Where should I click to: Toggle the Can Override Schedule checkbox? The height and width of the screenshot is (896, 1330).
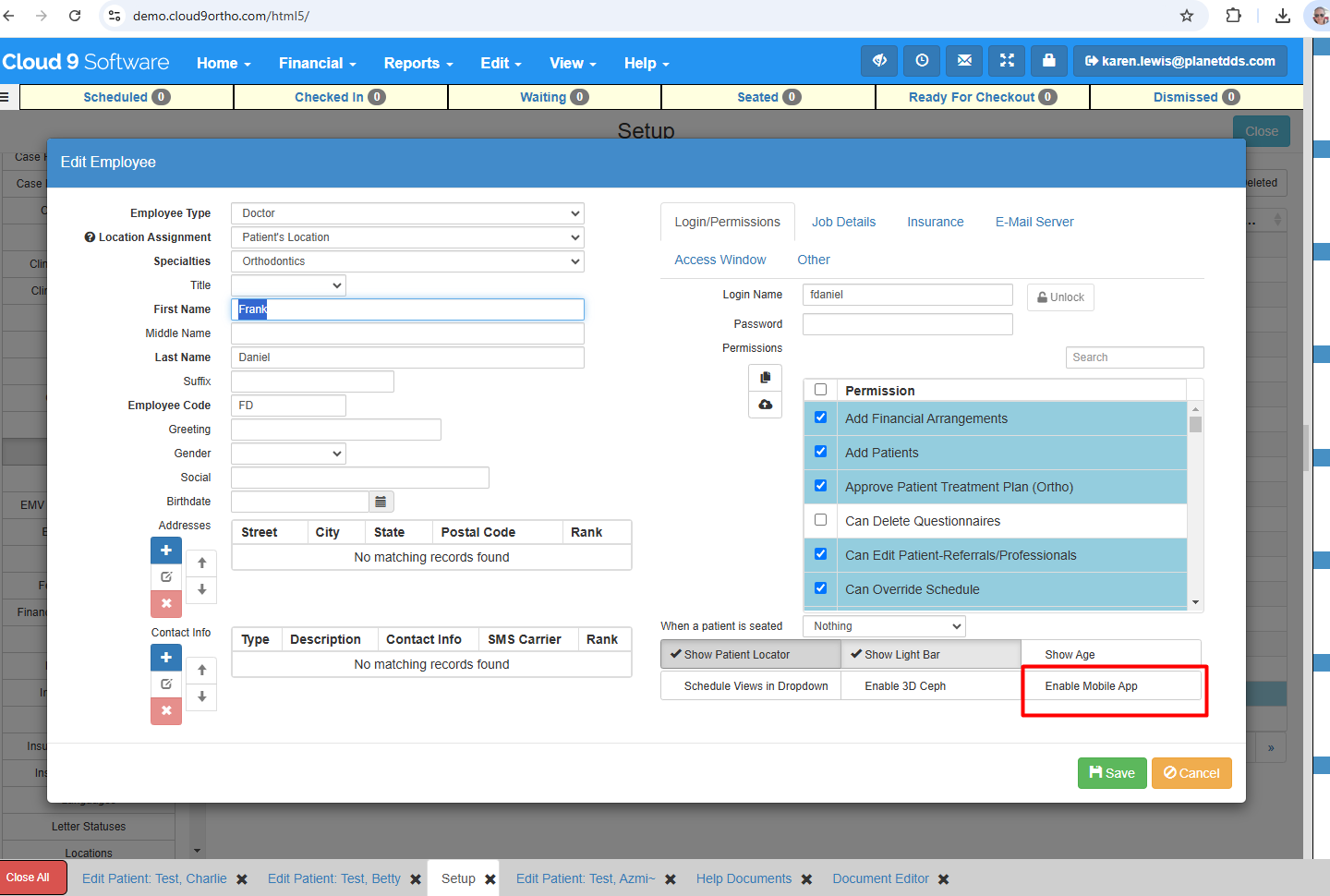tap(820, 588)
